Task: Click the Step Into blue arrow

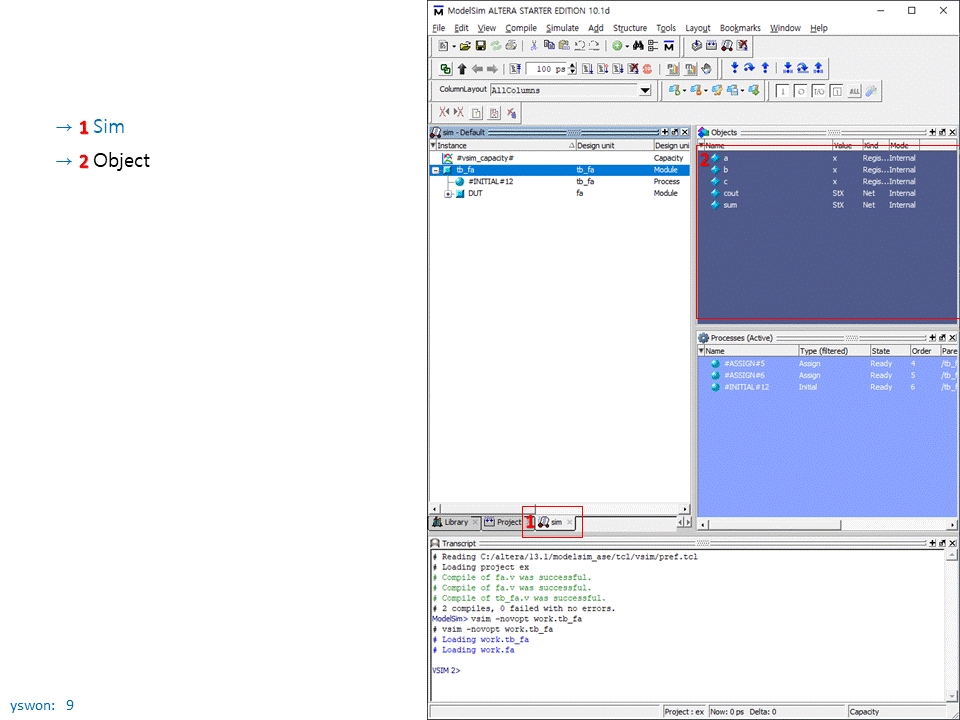Action: click(x=735, y=67)
